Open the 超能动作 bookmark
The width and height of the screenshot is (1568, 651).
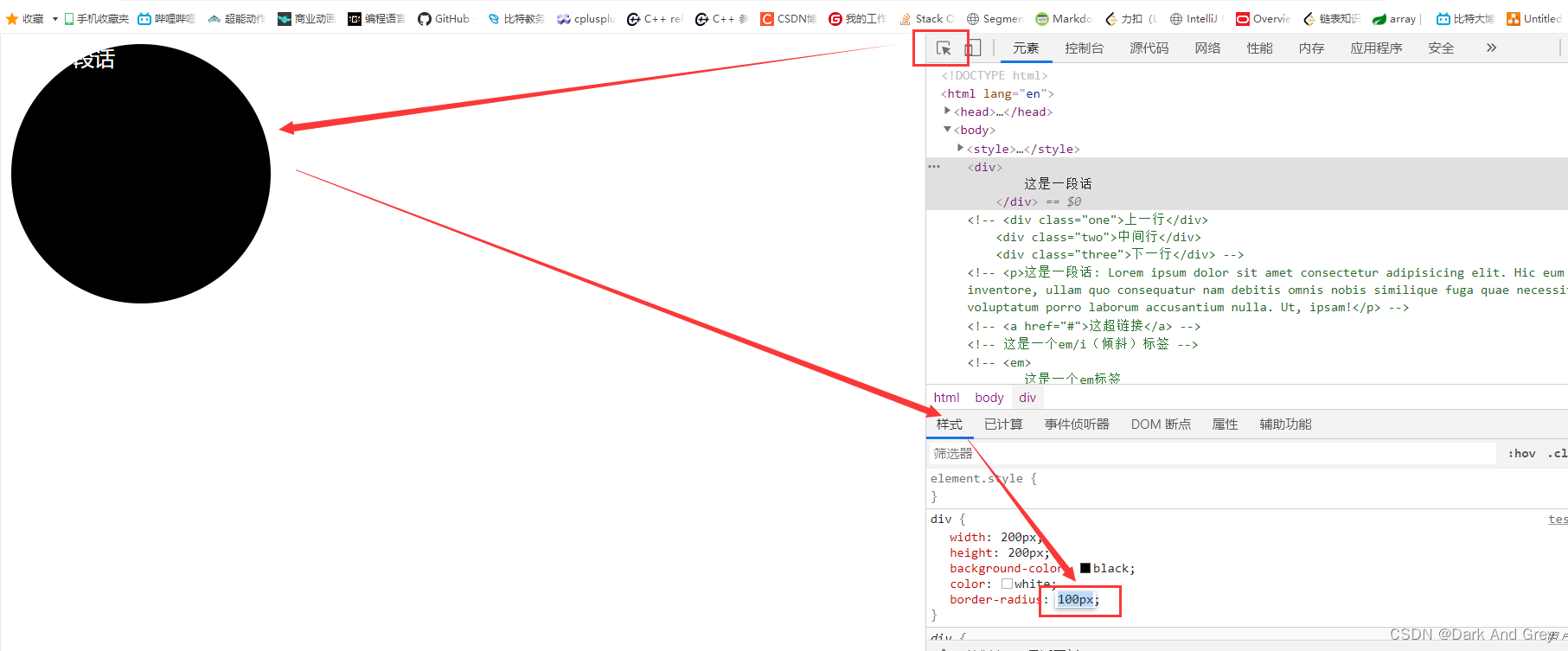click(x=236, y=18)
